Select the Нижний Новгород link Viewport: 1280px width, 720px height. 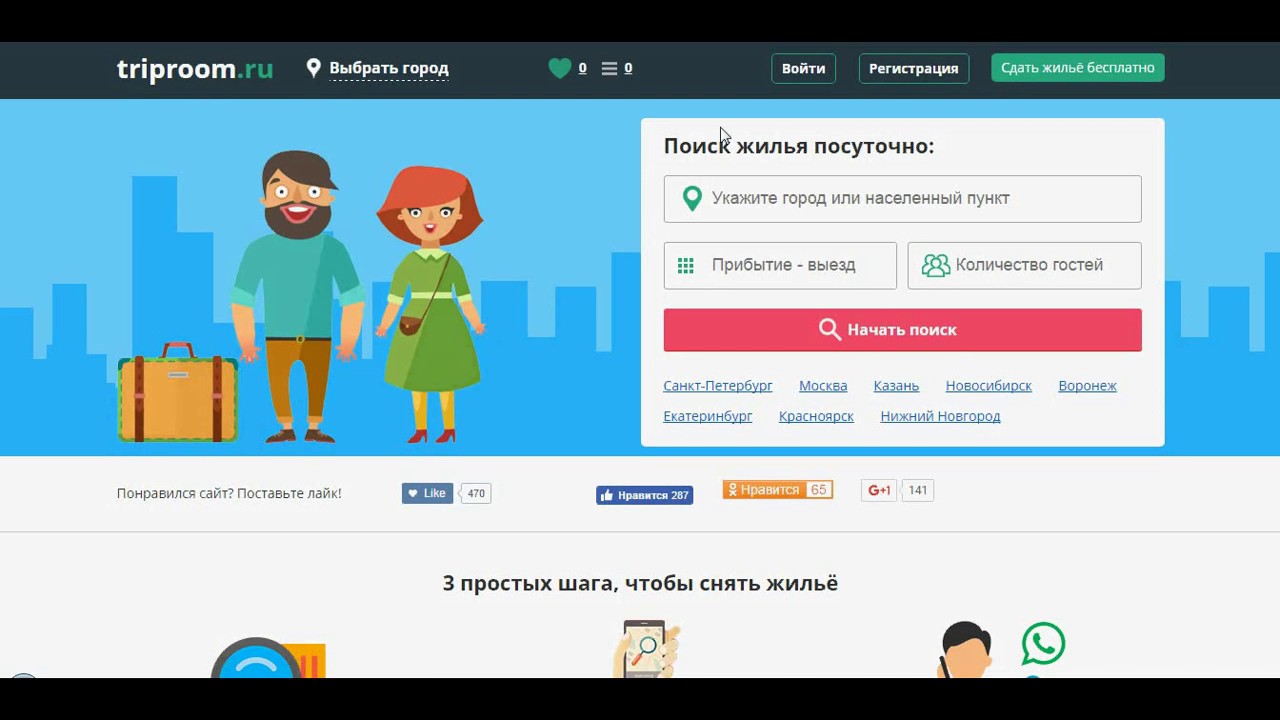tap(940, 416)
